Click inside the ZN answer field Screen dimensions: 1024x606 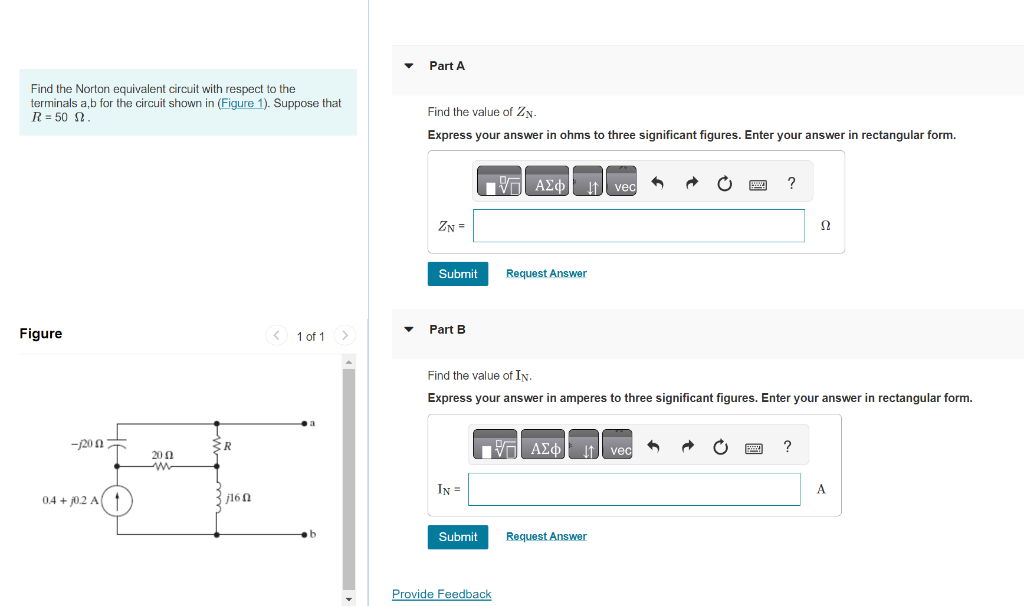pos(638,225)
